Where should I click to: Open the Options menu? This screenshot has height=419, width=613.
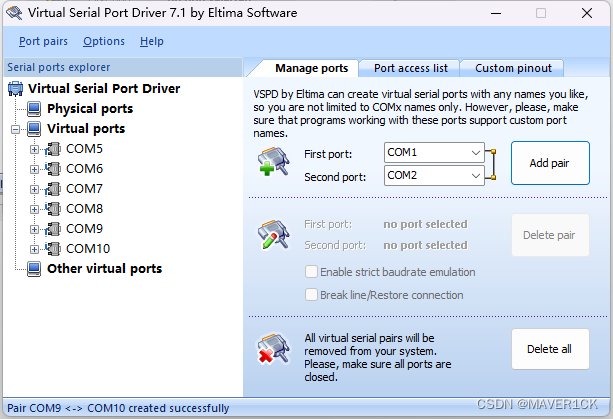pyautogui.click(x=104, y=41)
